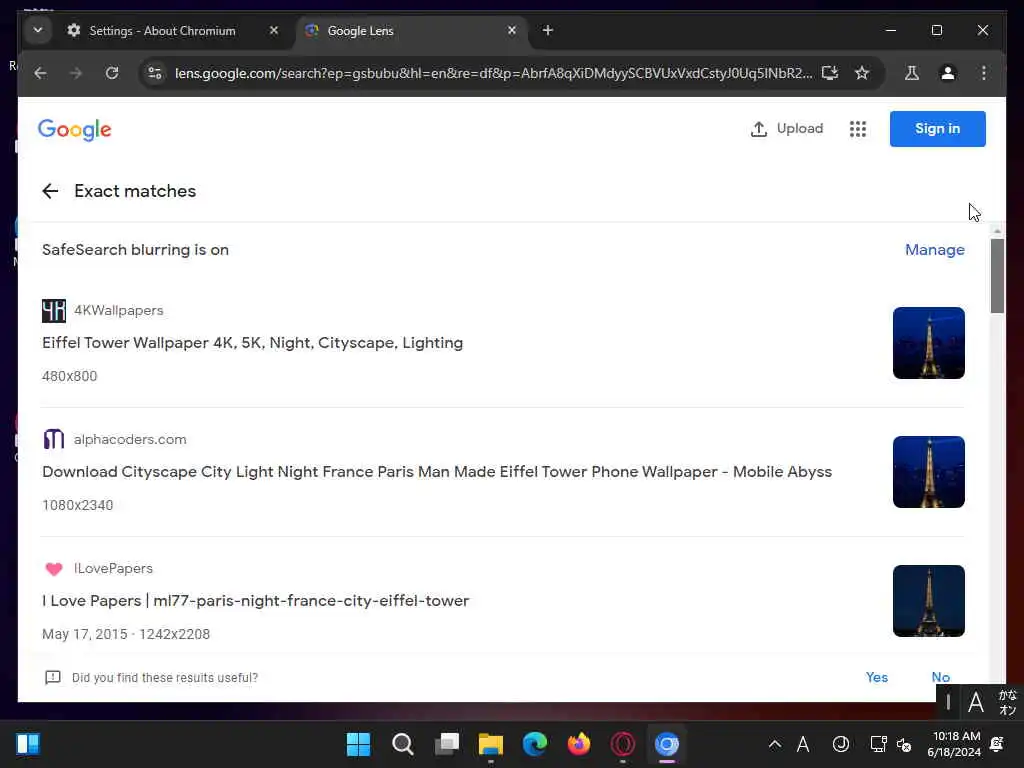Click 'alphacoders.com' source name text

[x=130, y=440]
